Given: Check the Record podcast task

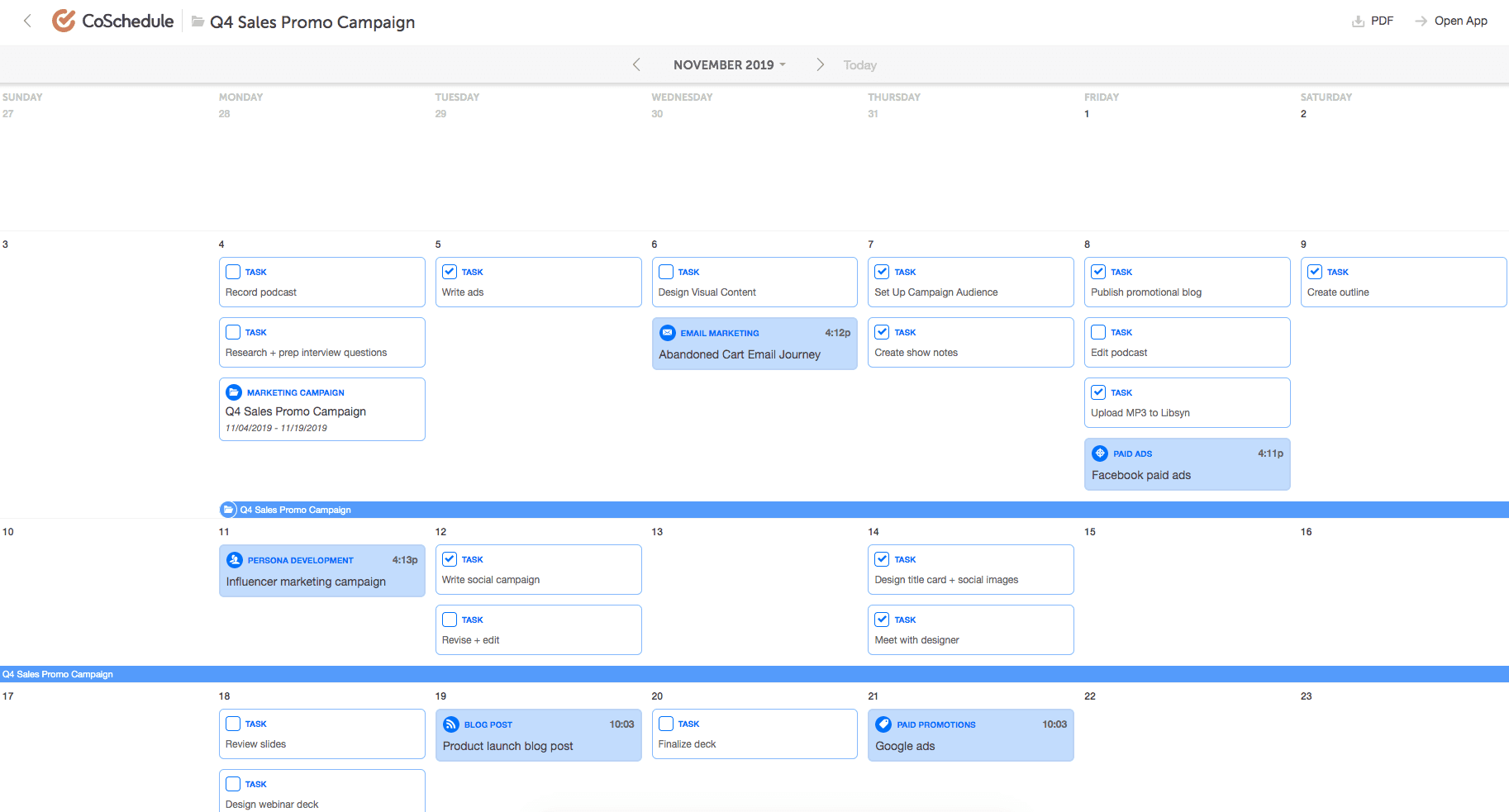Looking at the screenshot, I should click(233, 272).
